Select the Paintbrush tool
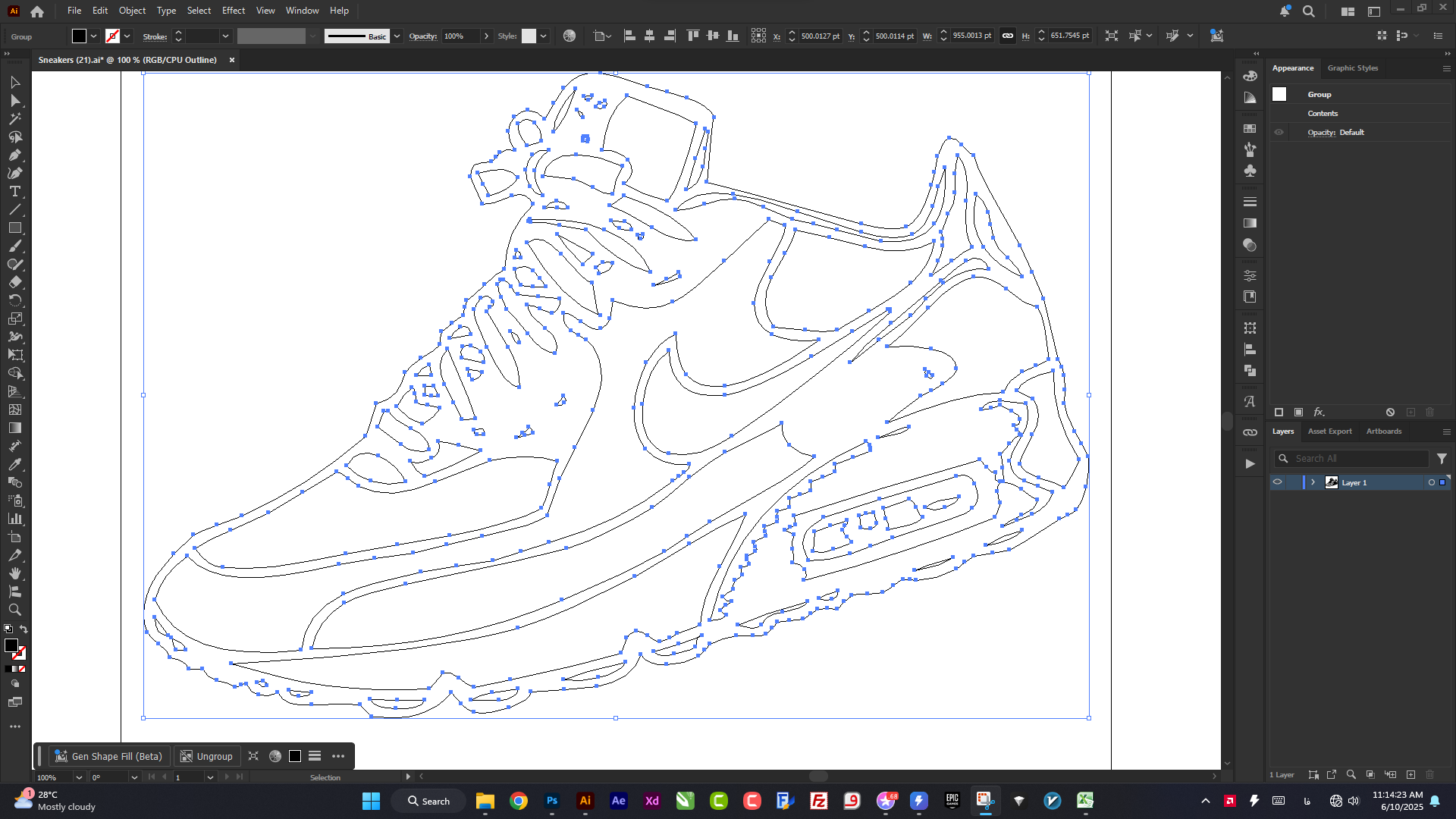The height and width of the screenshot is (819, 1456). 15,246
